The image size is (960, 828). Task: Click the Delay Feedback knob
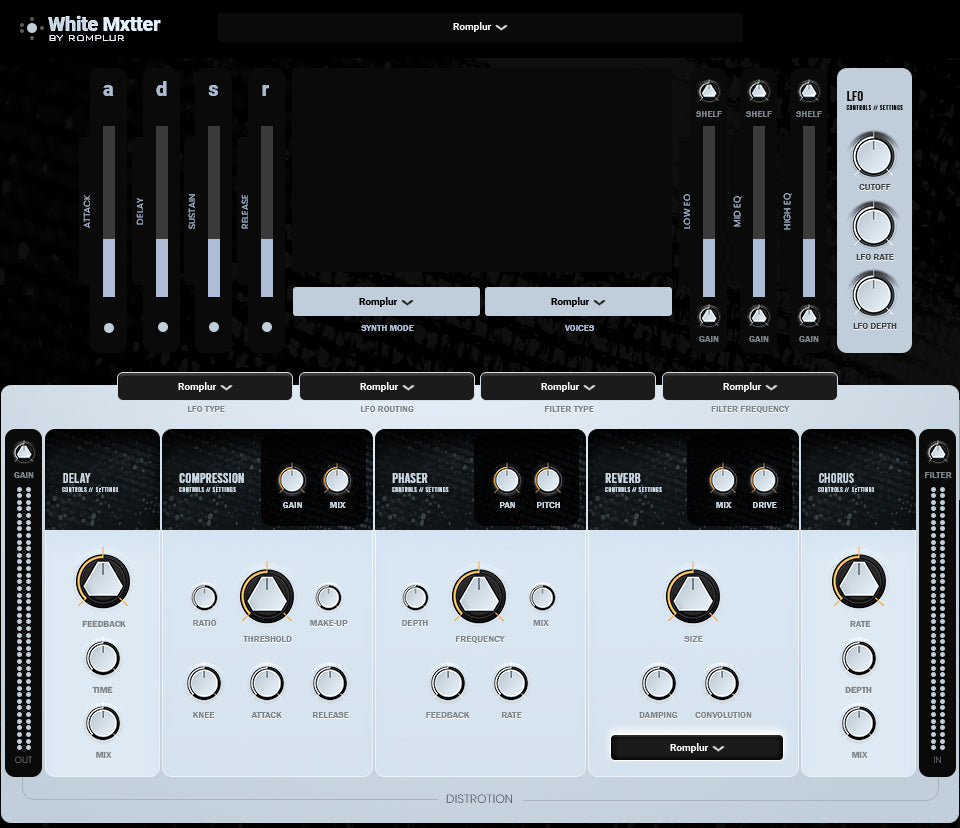(x=103, y=581)
